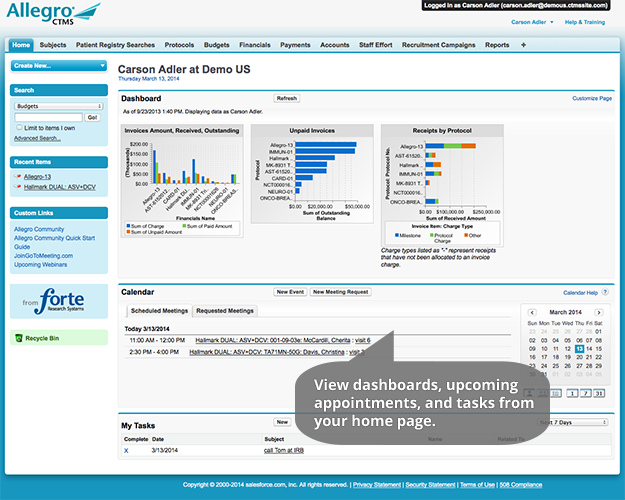
Task: Open the Subjects tab
Action: click(x=53, y=45)
